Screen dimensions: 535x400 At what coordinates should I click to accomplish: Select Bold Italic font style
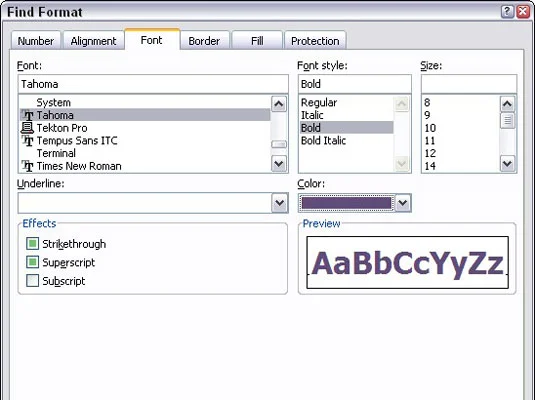323,141
